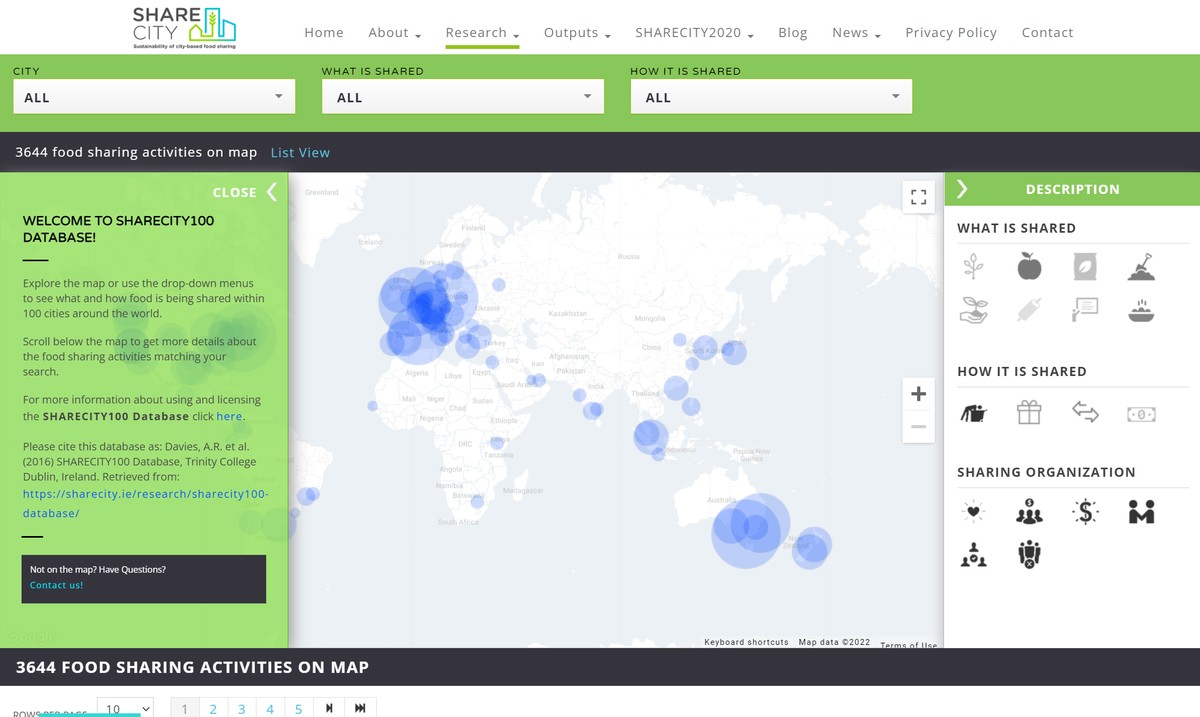The image size is (1200, 717).
Task: Open the City dropdown
Action: click(154, 97)
